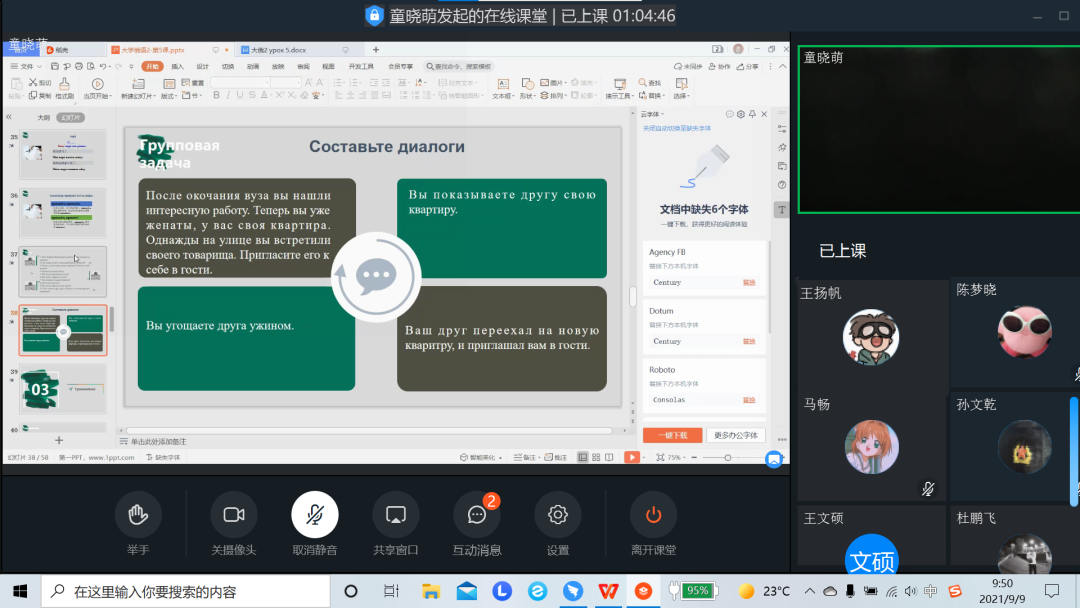1080x608 pixels.
Task: Expand 替换 replace dropdown
Action: pos(651,96)
